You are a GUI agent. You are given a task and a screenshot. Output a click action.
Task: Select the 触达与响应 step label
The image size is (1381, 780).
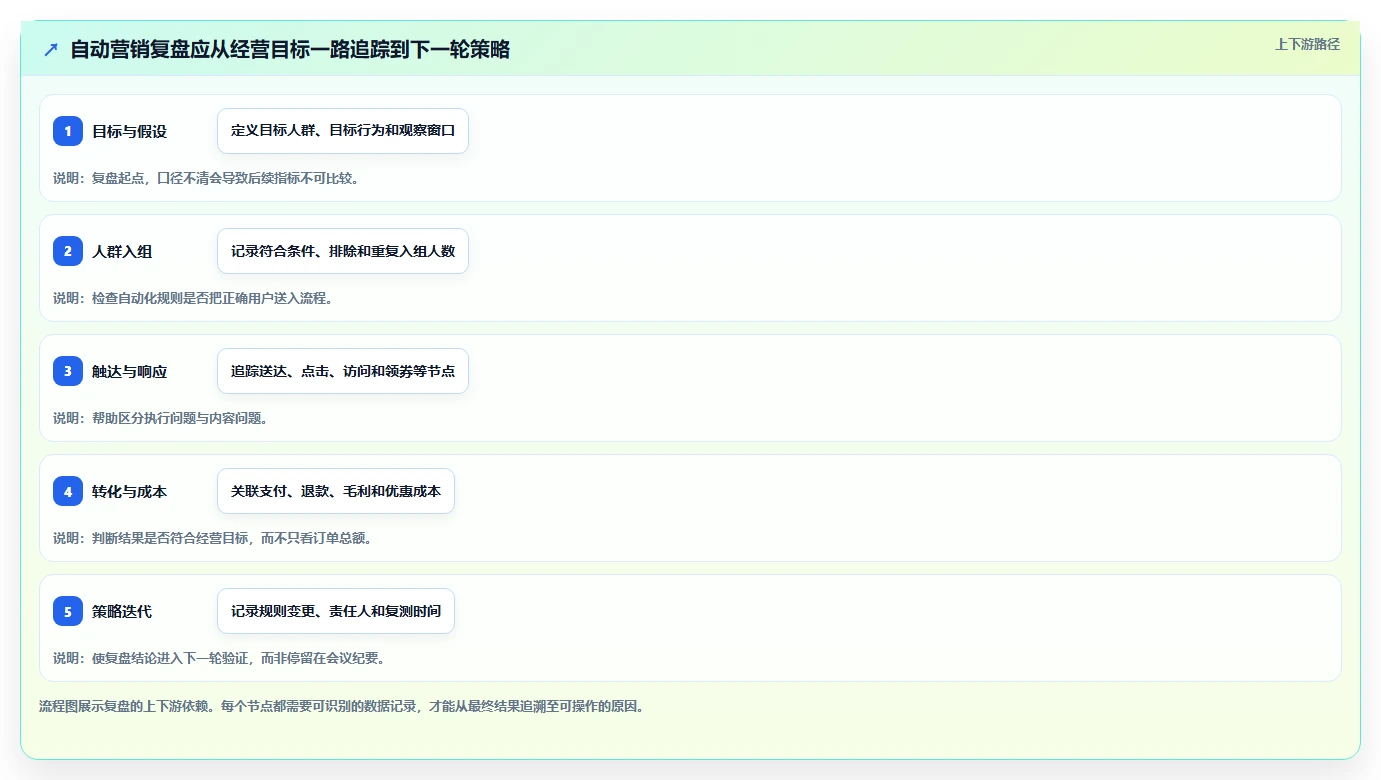coord(129,371)
